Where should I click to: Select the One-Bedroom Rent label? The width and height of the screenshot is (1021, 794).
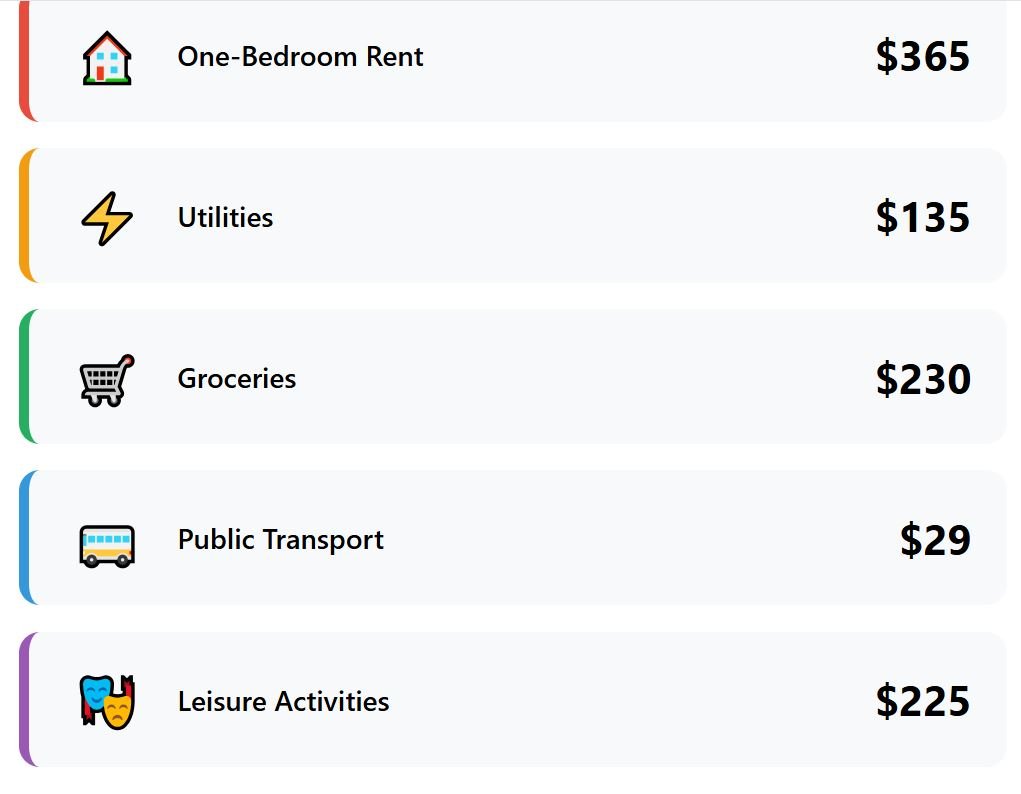tap(300, 57)
